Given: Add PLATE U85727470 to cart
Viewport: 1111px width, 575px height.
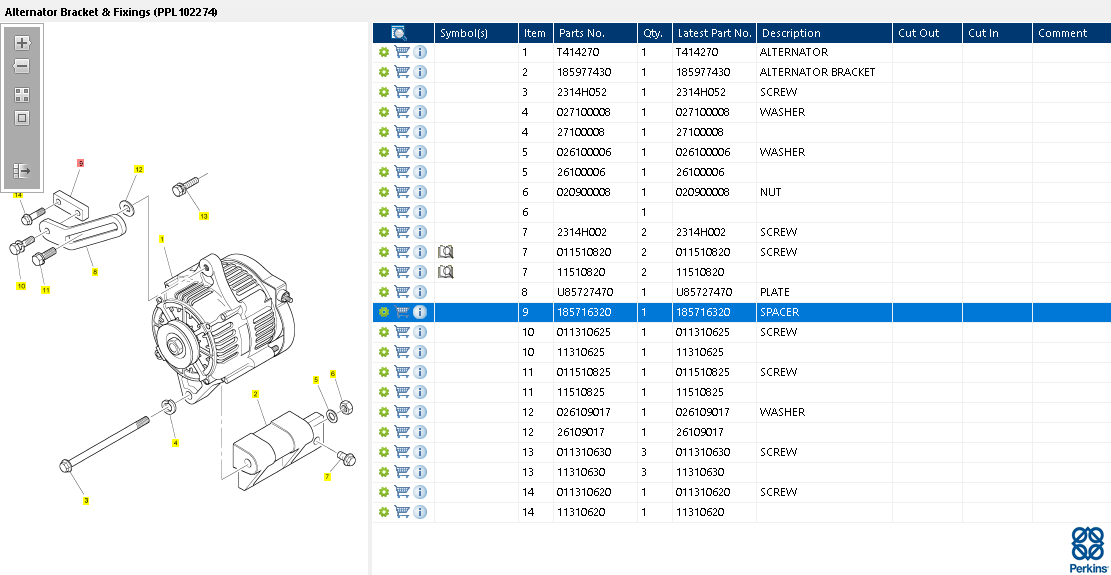Looking at the screenshot, I should [x=402, y=292].
